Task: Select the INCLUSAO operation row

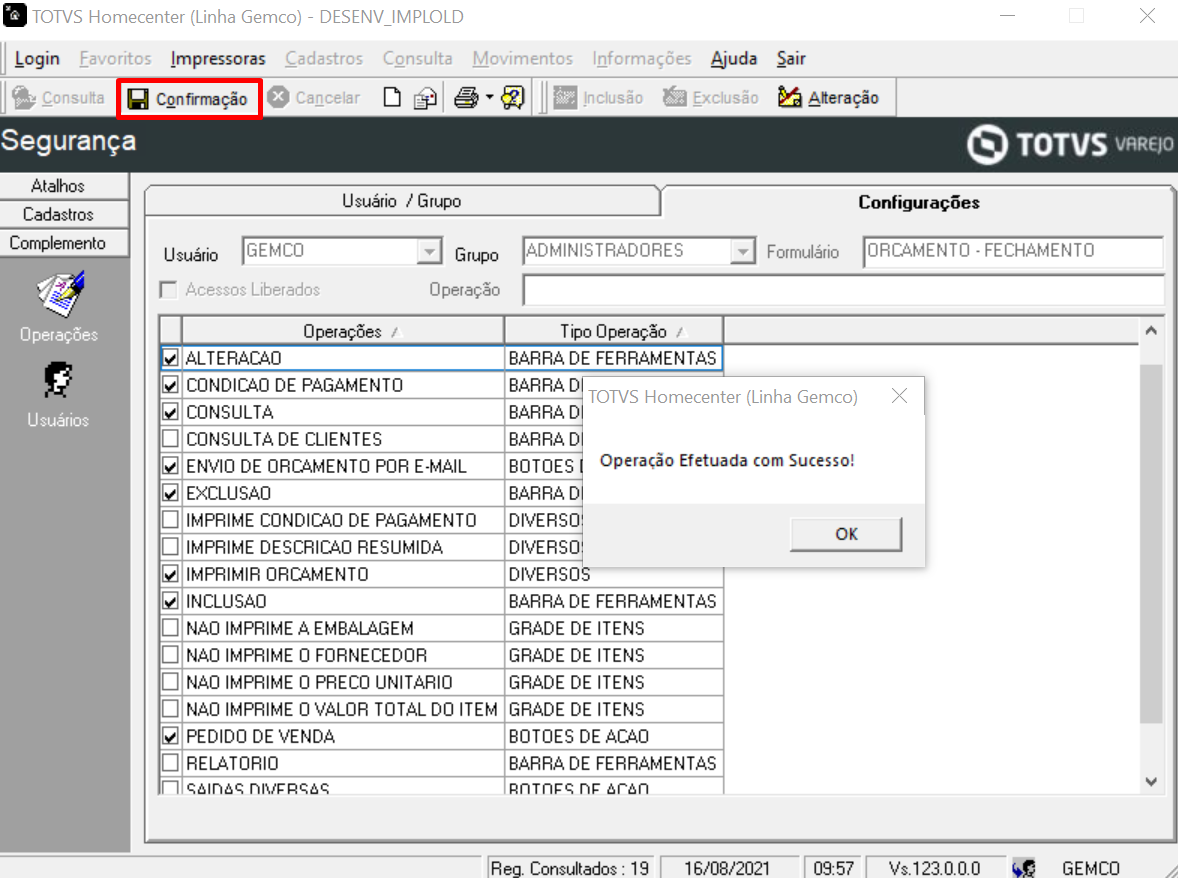Action: point(442,602)
